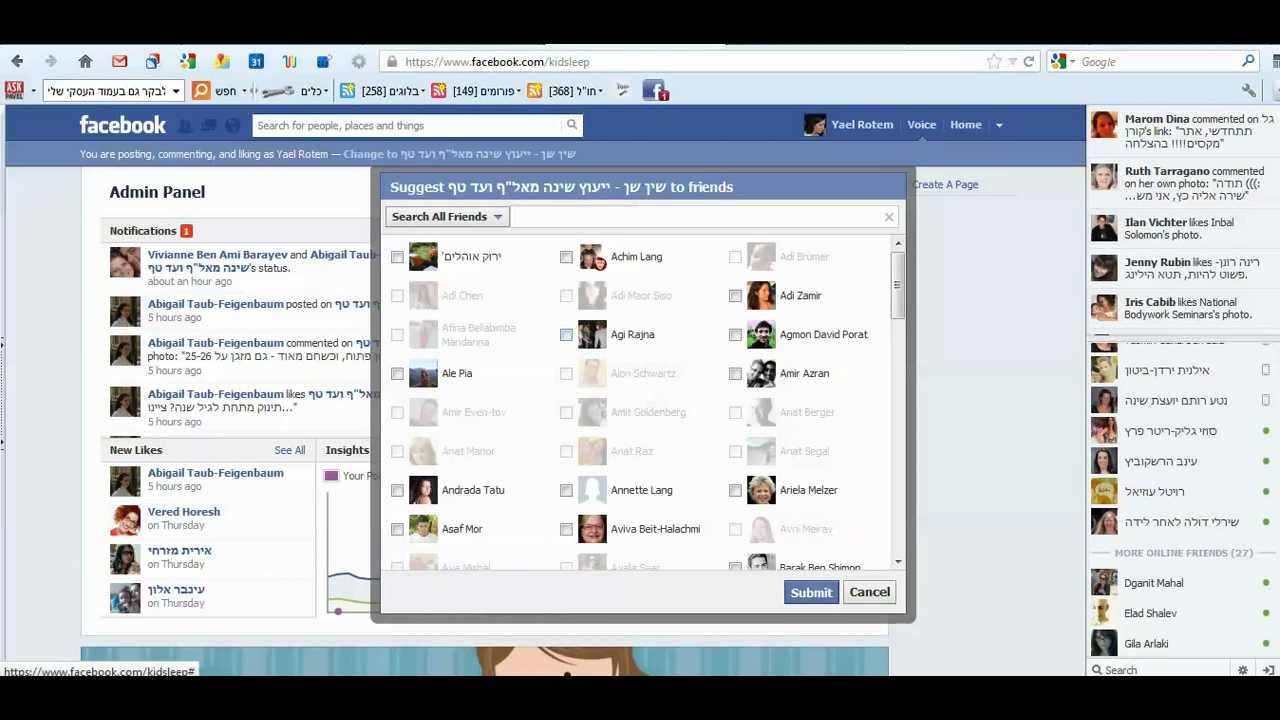Cancel the Suggest to friends dialog
This screenshot has width=1280, height=720.
(869, 592)
